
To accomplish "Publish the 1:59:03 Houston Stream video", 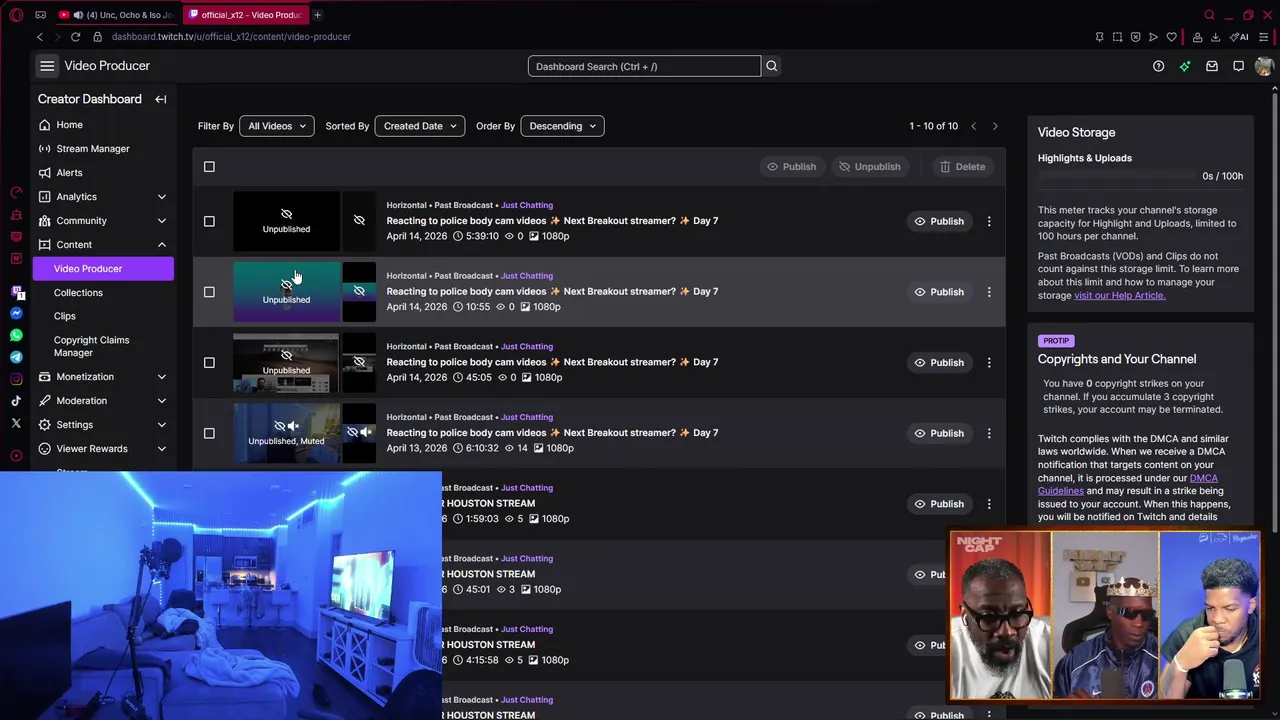I will 938,504.
